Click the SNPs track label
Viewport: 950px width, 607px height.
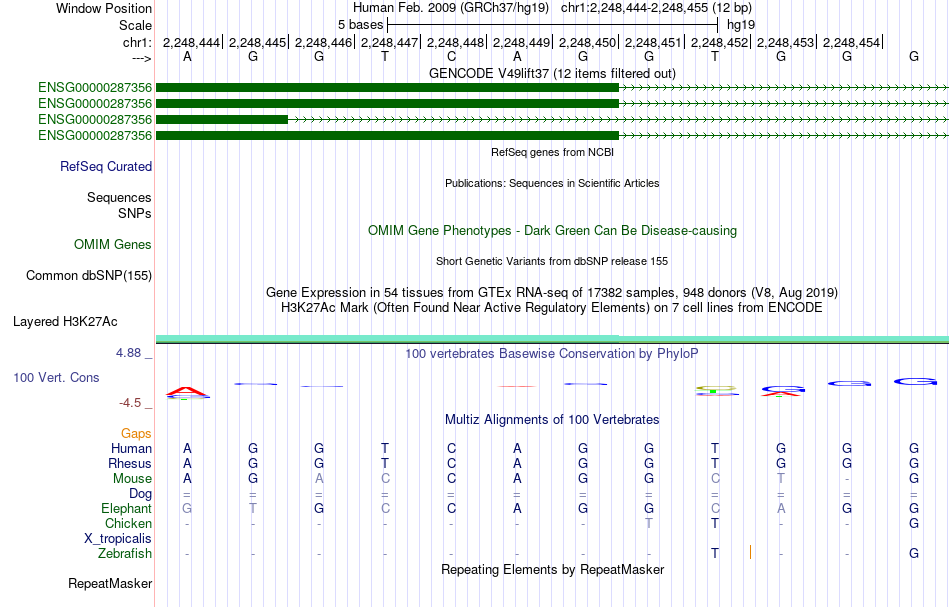point(135,213)
